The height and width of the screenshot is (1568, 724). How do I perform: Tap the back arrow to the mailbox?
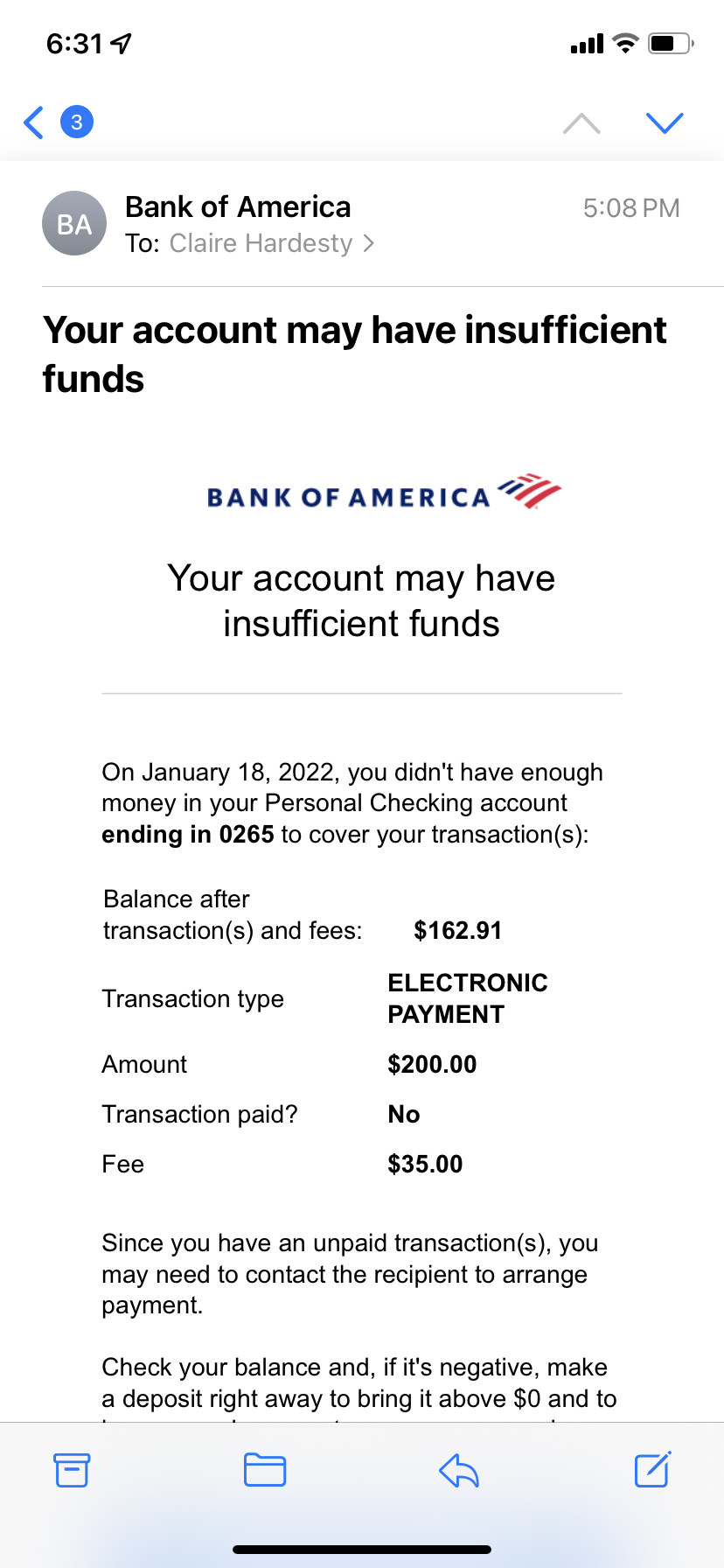34,122
